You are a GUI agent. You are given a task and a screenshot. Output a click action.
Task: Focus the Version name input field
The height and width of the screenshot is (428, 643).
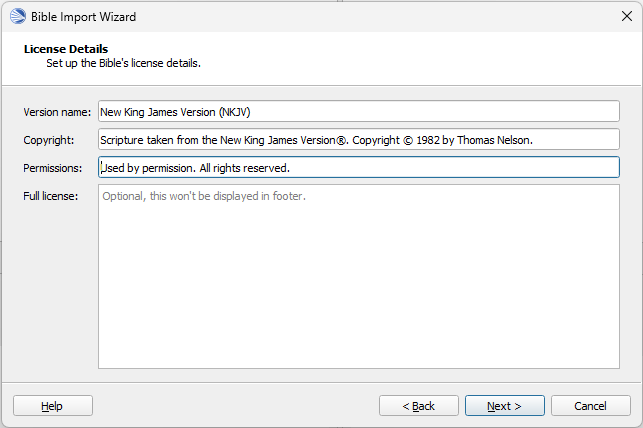click(359, 112)
